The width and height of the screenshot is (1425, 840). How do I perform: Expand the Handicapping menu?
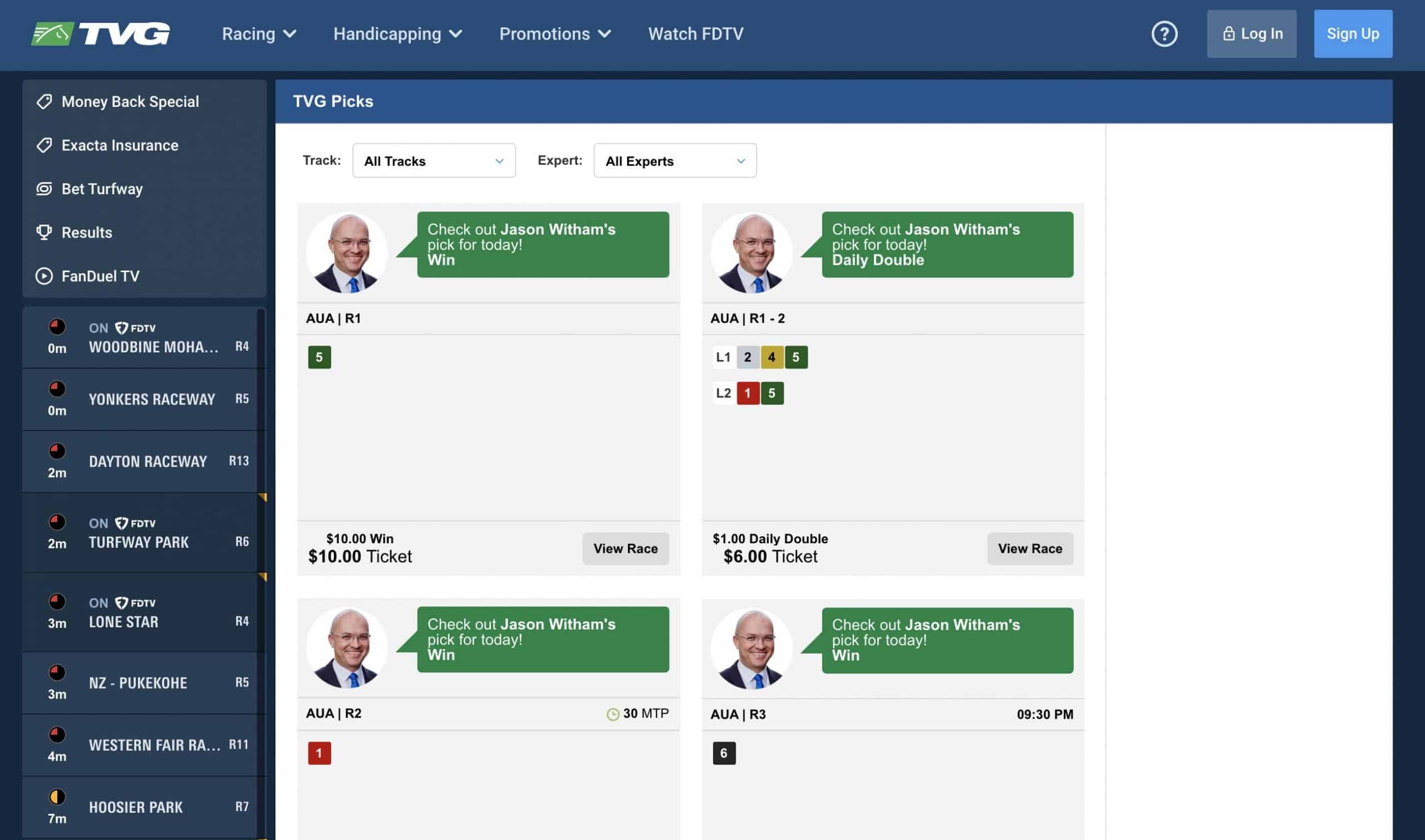tap(397, 34)
